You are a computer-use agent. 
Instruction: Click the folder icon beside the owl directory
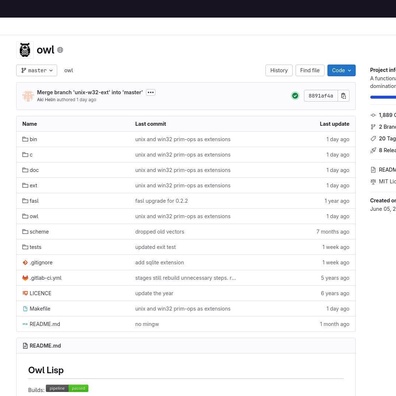tap(25, 216)
